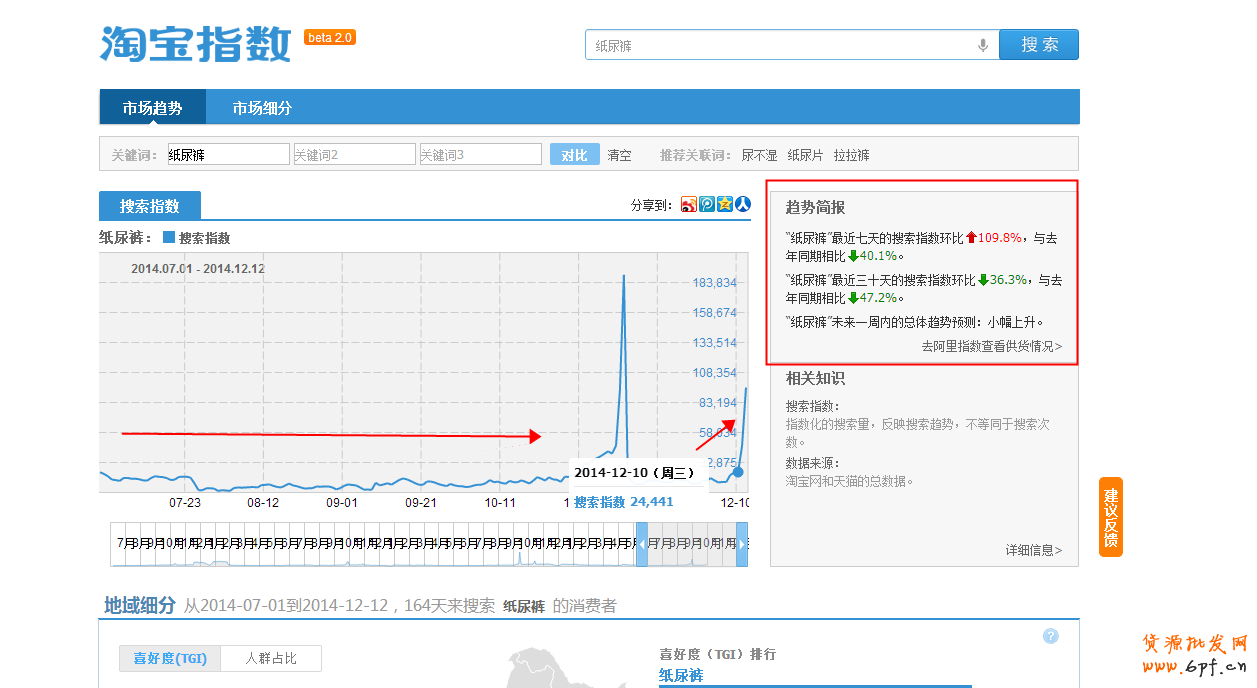Viewport: 1257px width, 688px height.
Task: Click the 清空 clear link
Action: click(619, 155)
